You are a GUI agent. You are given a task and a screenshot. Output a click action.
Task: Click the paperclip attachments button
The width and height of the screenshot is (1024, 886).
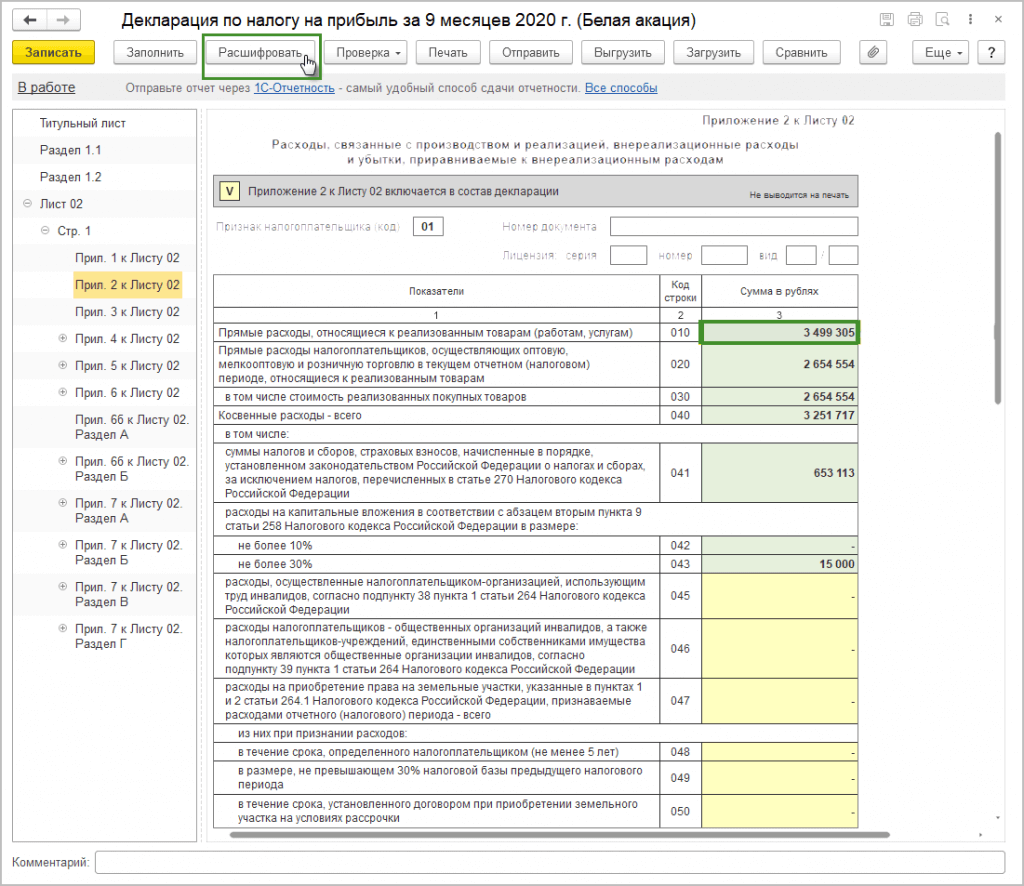(x=873, y=53)
